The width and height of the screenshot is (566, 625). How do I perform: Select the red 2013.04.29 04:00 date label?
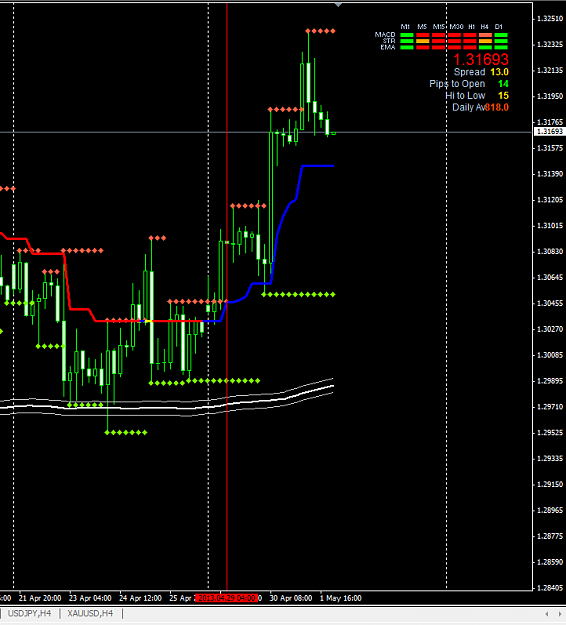(x=226, y=598)
